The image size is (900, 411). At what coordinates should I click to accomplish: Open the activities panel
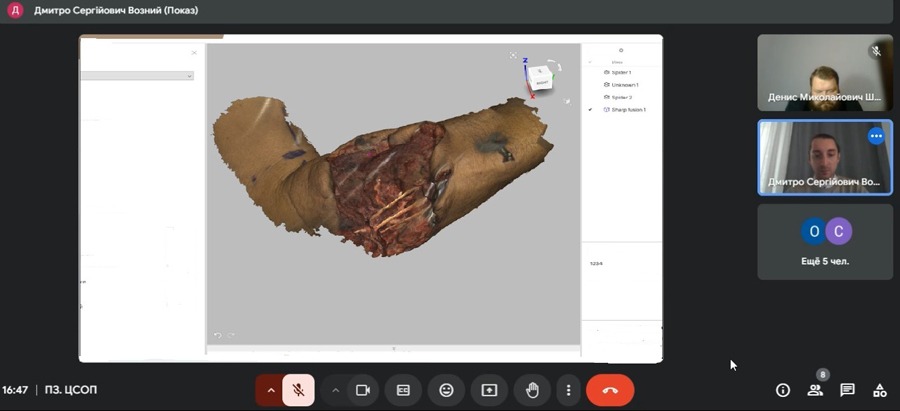879,390
